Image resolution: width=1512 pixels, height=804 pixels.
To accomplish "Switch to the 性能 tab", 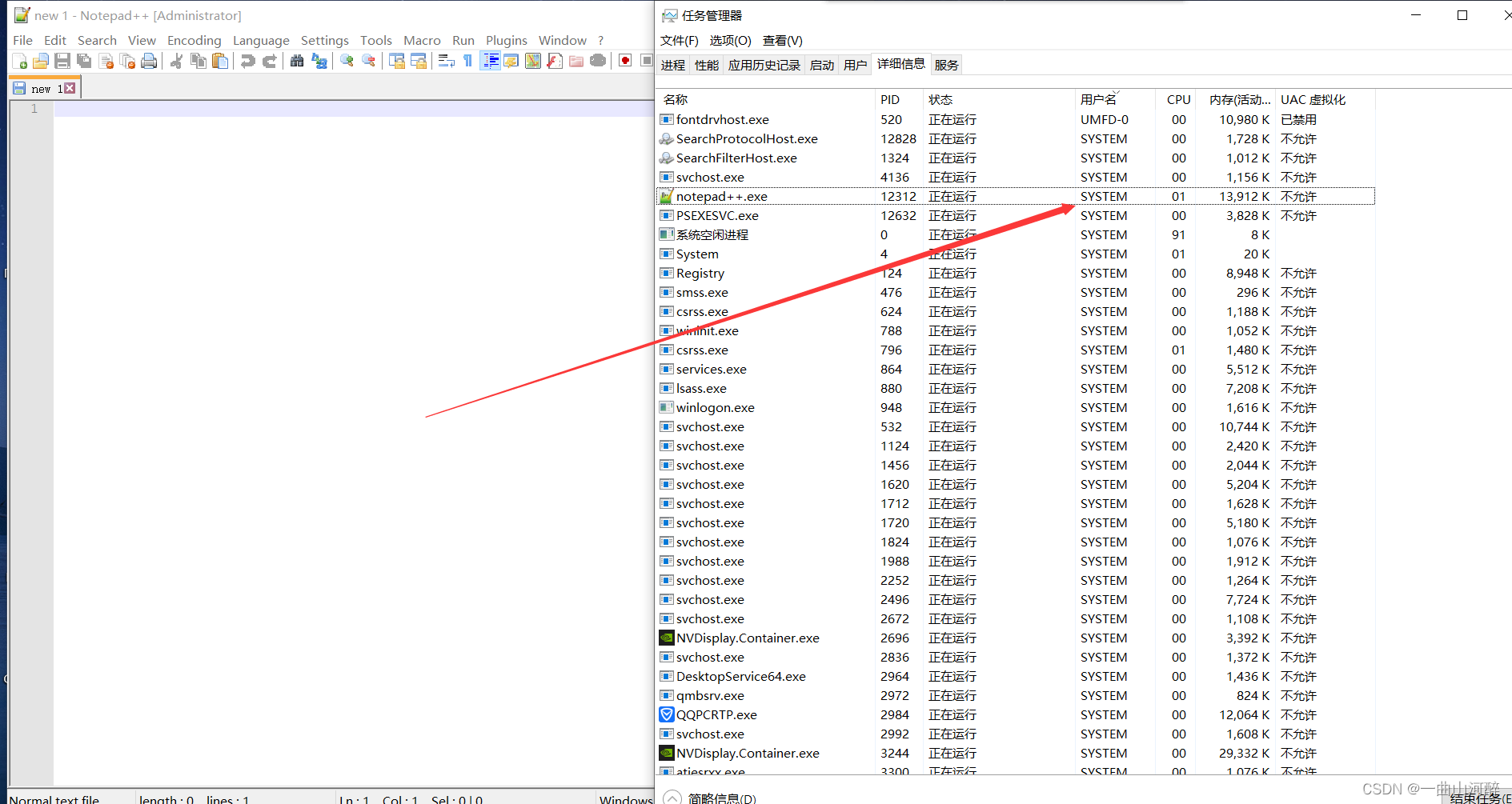I will point(707,65).
